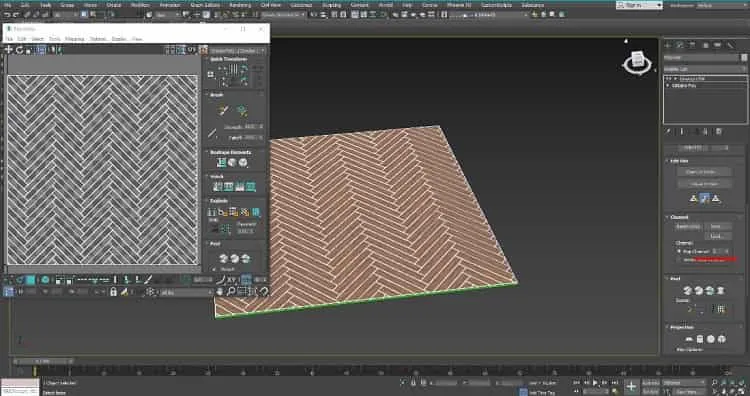Click the Play Animation button
750x396 pixels.
point(596,383)
